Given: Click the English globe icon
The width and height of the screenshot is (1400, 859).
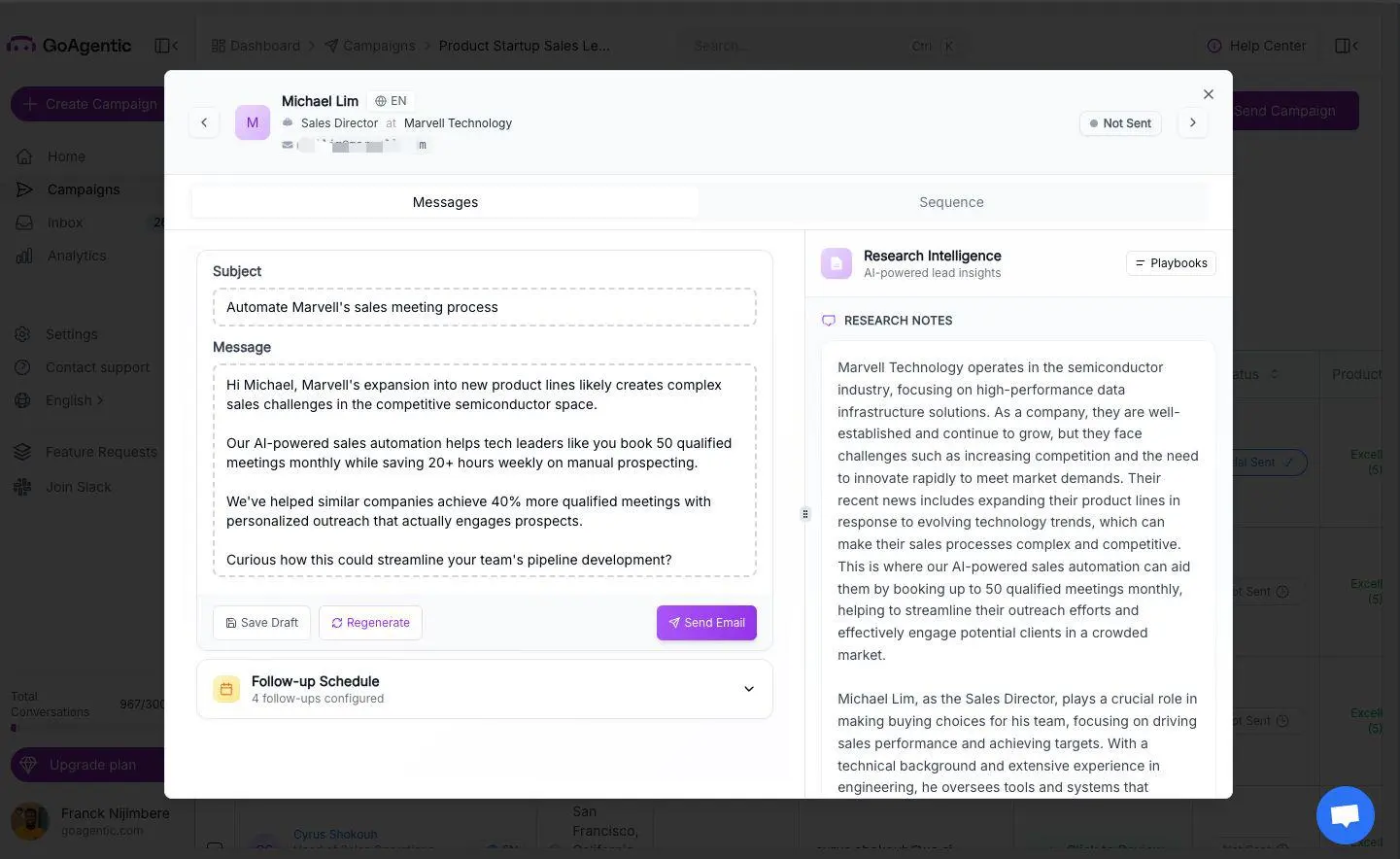Looking at the screenshot, I should click(x=22, y=400).
